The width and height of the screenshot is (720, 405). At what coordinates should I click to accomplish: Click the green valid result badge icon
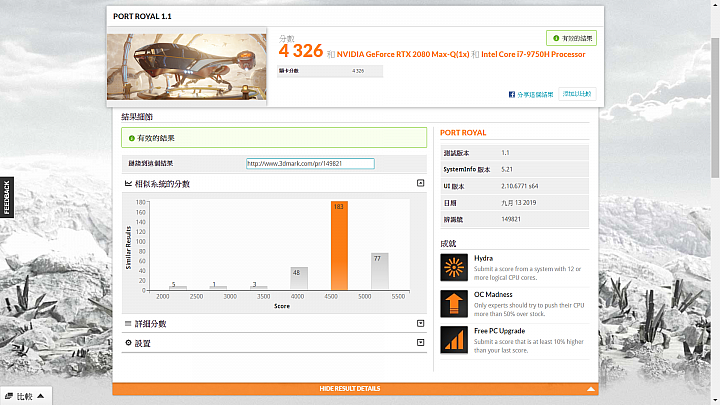click(556, 38)
